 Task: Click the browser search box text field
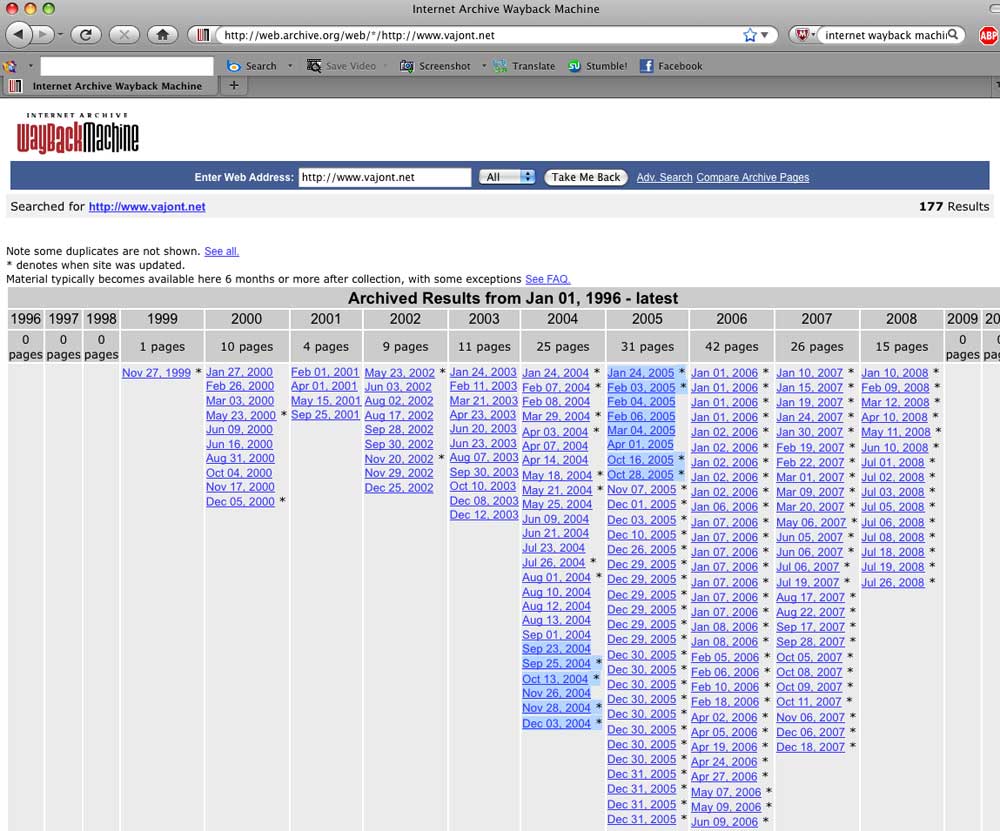[885, 35]
